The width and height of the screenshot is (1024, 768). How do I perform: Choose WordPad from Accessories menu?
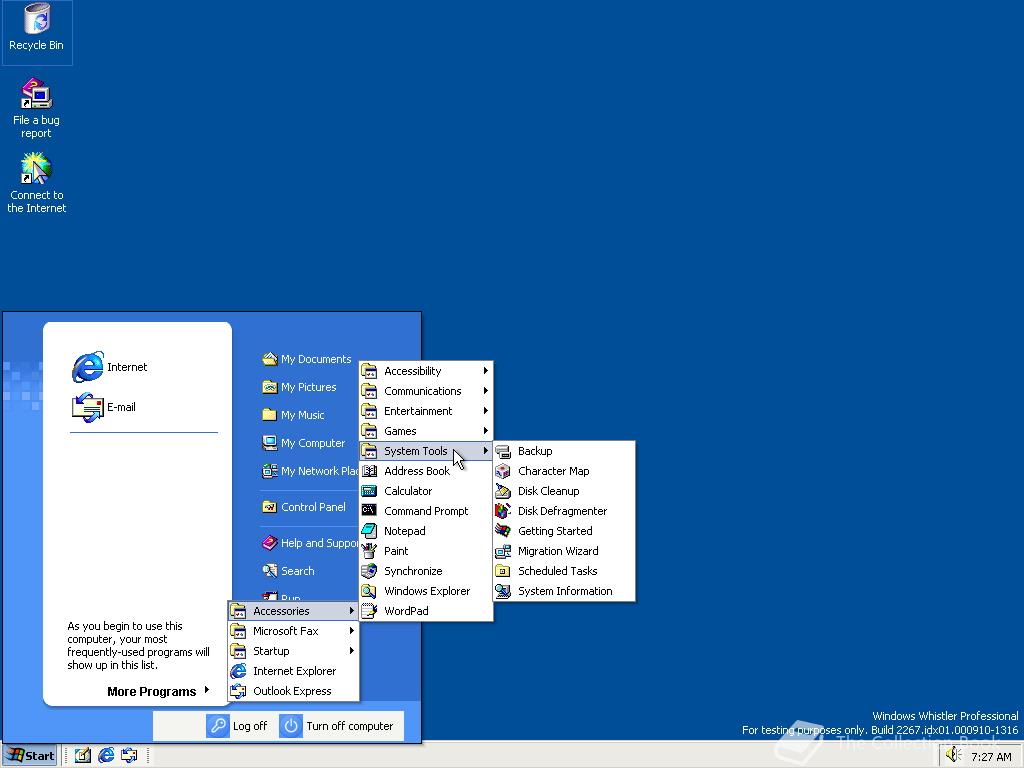pyautogui.click(x=426, y=611)
